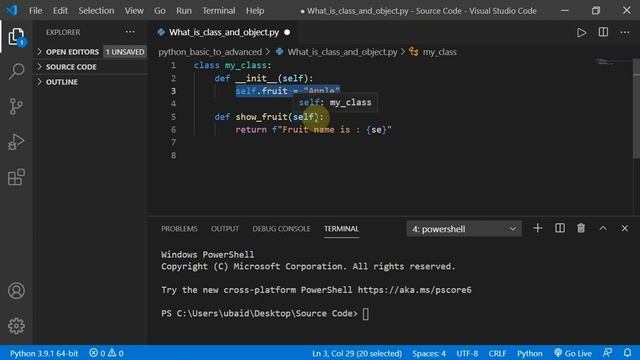
Task: Open Run and Debug view
Action: pos(16,142)
